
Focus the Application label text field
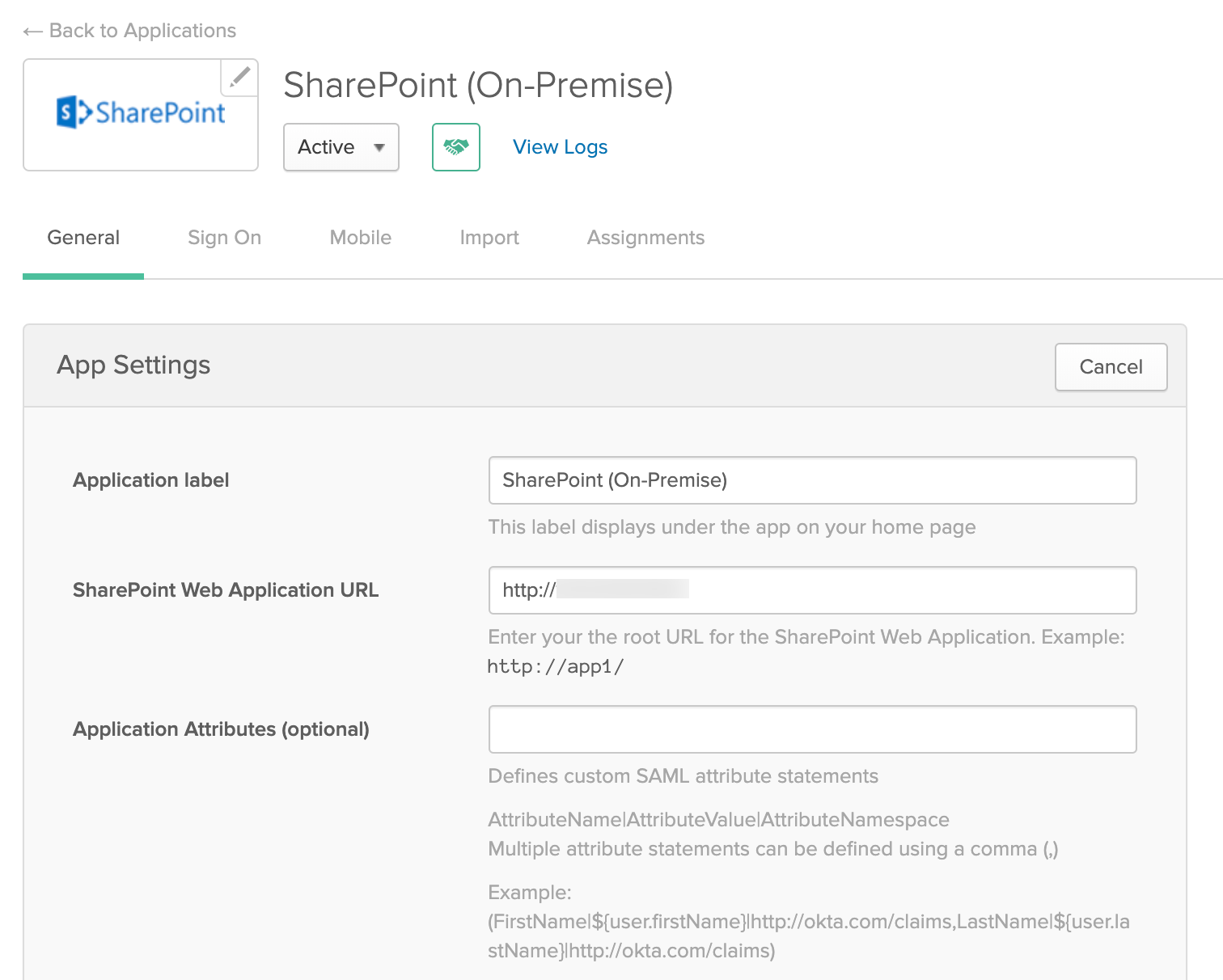[812, 480]
